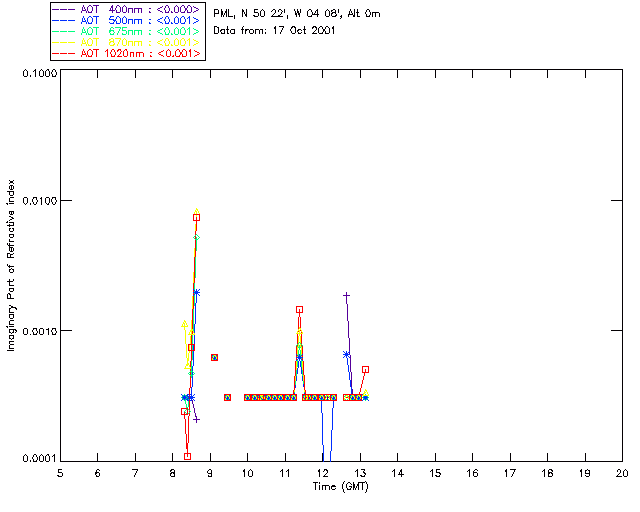This screenshot has width=640, height=512.
Task: Click the 'Imaginary Part of Refractive Index' axis title
Action: (11, 265)
